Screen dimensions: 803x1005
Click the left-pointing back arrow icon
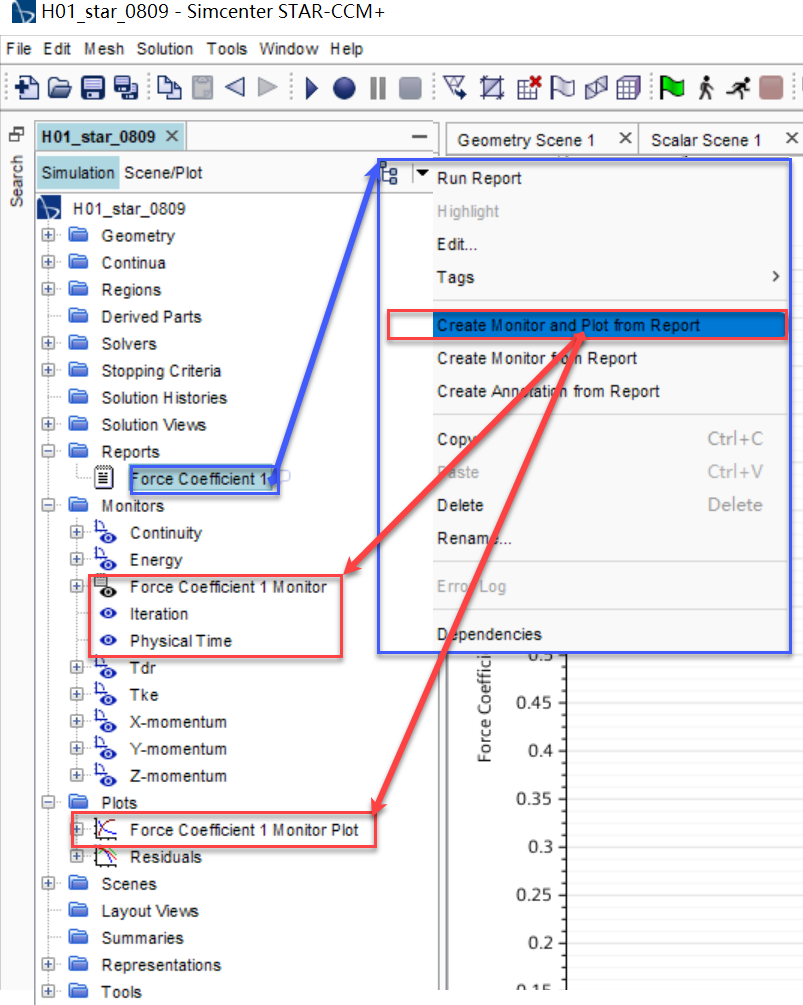[235, 87]
